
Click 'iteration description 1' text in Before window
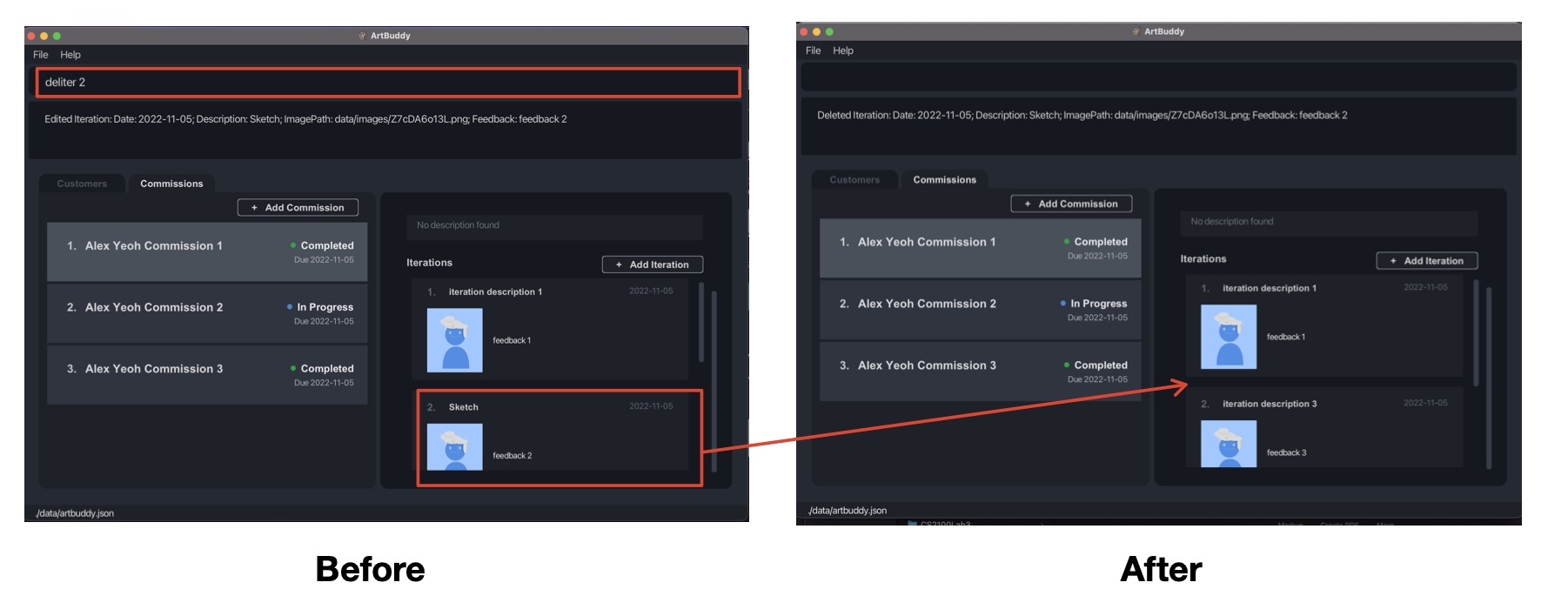coord(495,292)
